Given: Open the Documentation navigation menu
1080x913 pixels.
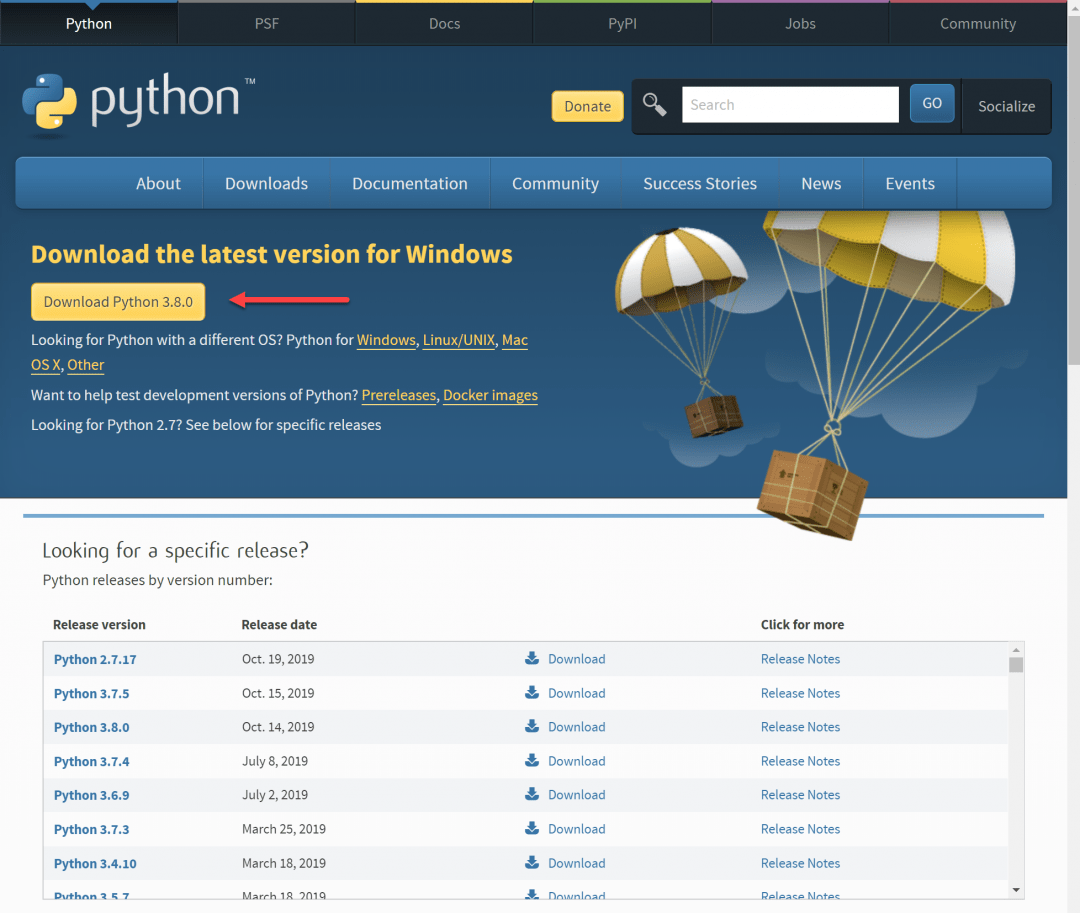Looking at the screenshot, I should click(x=410, y=184).
